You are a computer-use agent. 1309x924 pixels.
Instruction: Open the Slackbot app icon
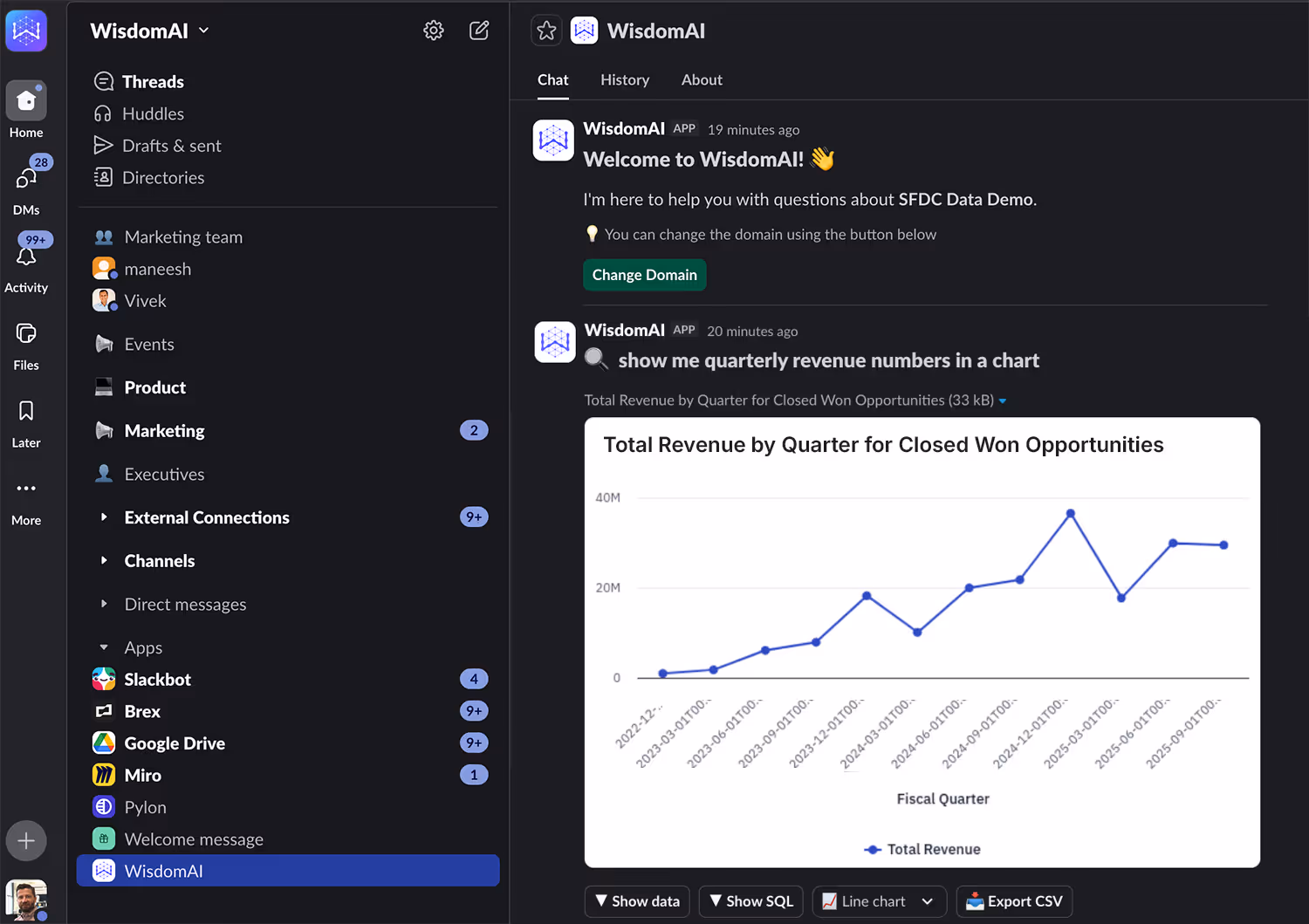tap(103, 679)
